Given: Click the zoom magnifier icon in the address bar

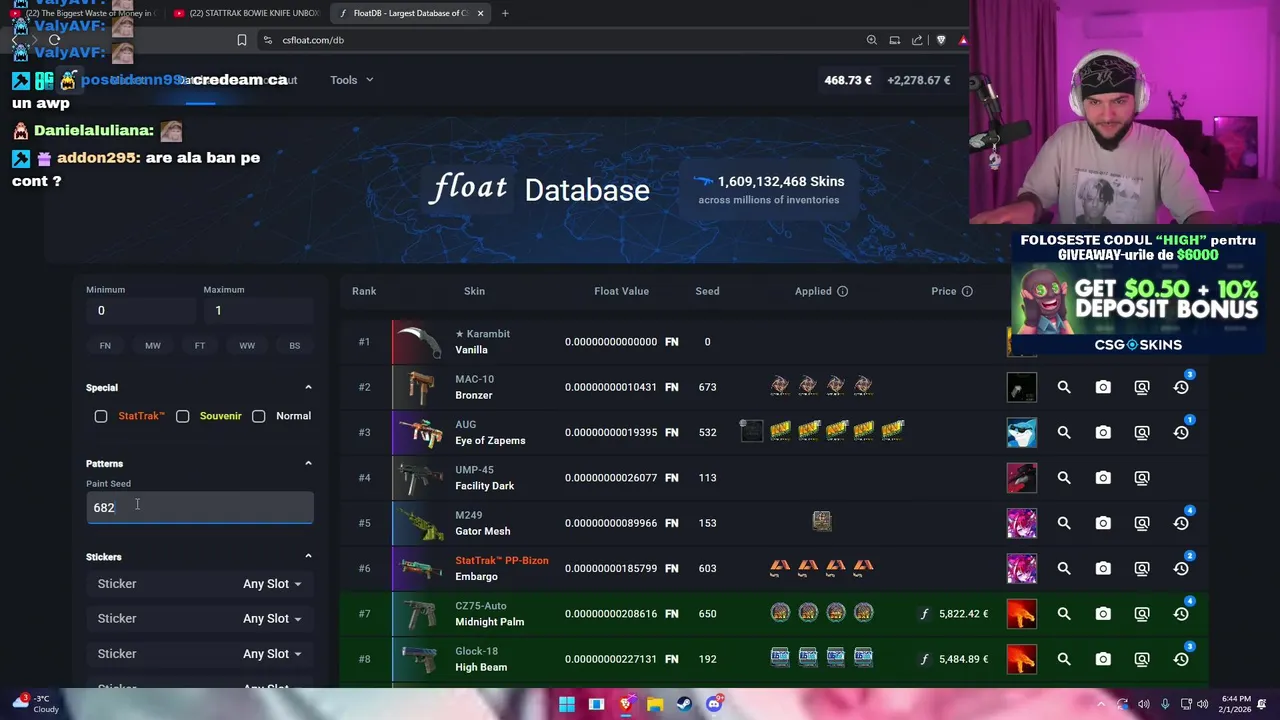Looking at the screenshot, I should [x=872, y=40].
